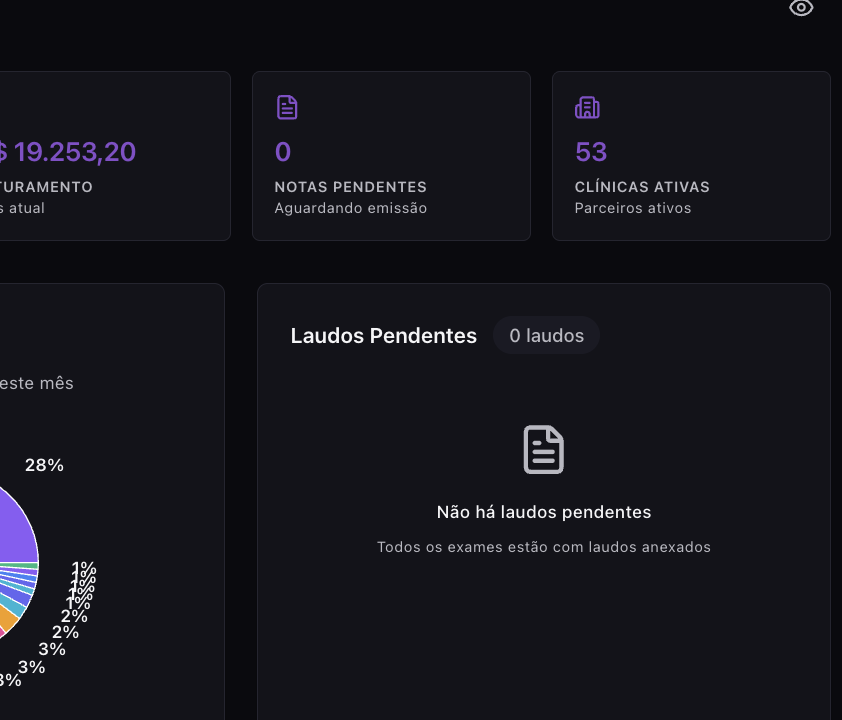Click the 28% pie chart label
The width and height of the screenshot is (842, 720).
pyautogui.click(x=44, y=465)
